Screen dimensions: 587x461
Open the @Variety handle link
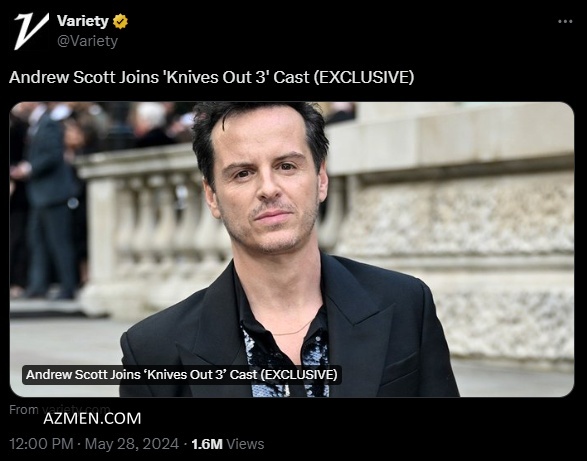tap(88, 40)
